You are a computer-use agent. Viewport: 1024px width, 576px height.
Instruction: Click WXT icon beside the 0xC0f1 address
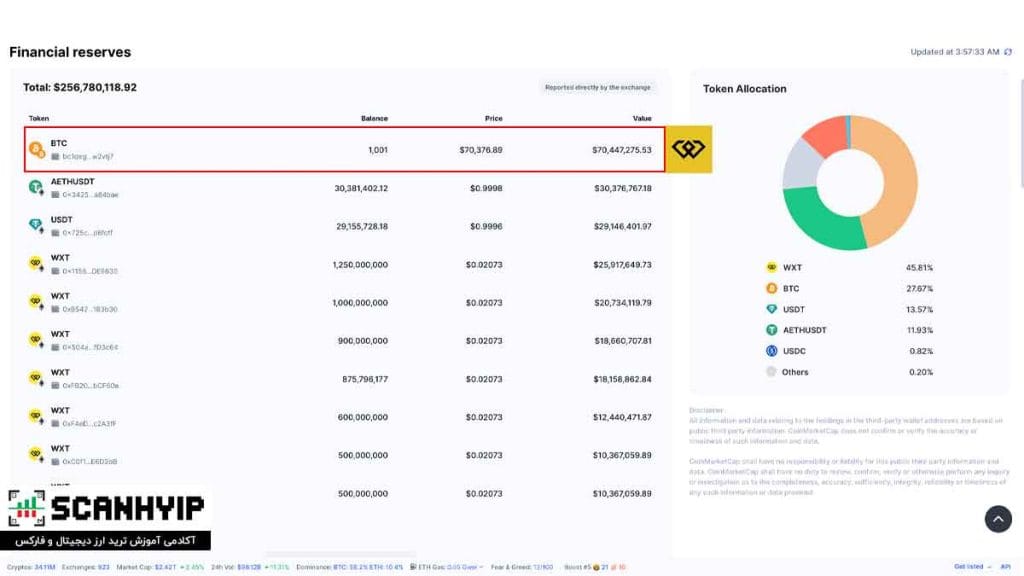click(36, 454)
